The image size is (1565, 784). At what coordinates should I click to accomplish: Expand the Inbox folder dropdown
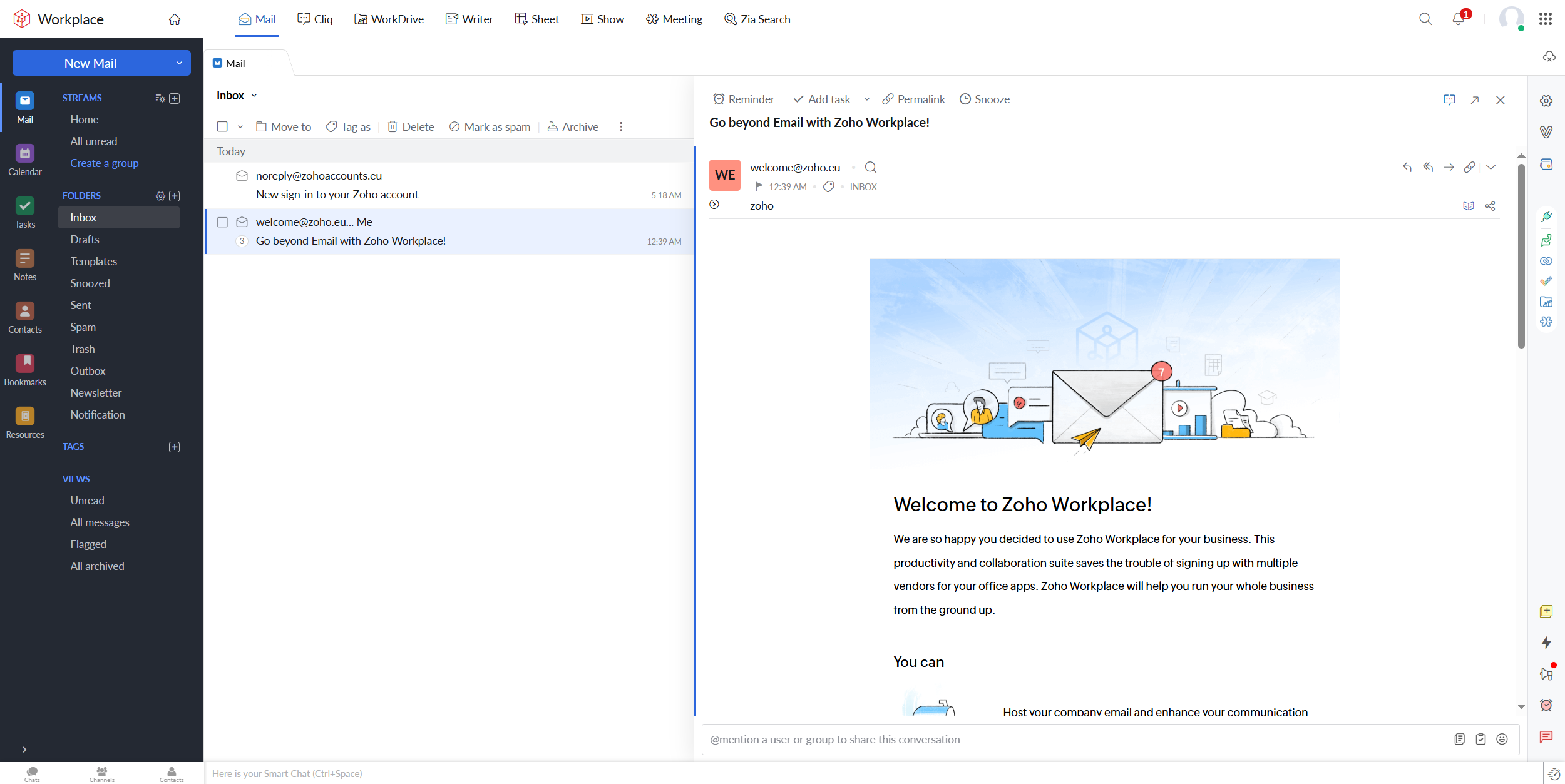[254, 96]
